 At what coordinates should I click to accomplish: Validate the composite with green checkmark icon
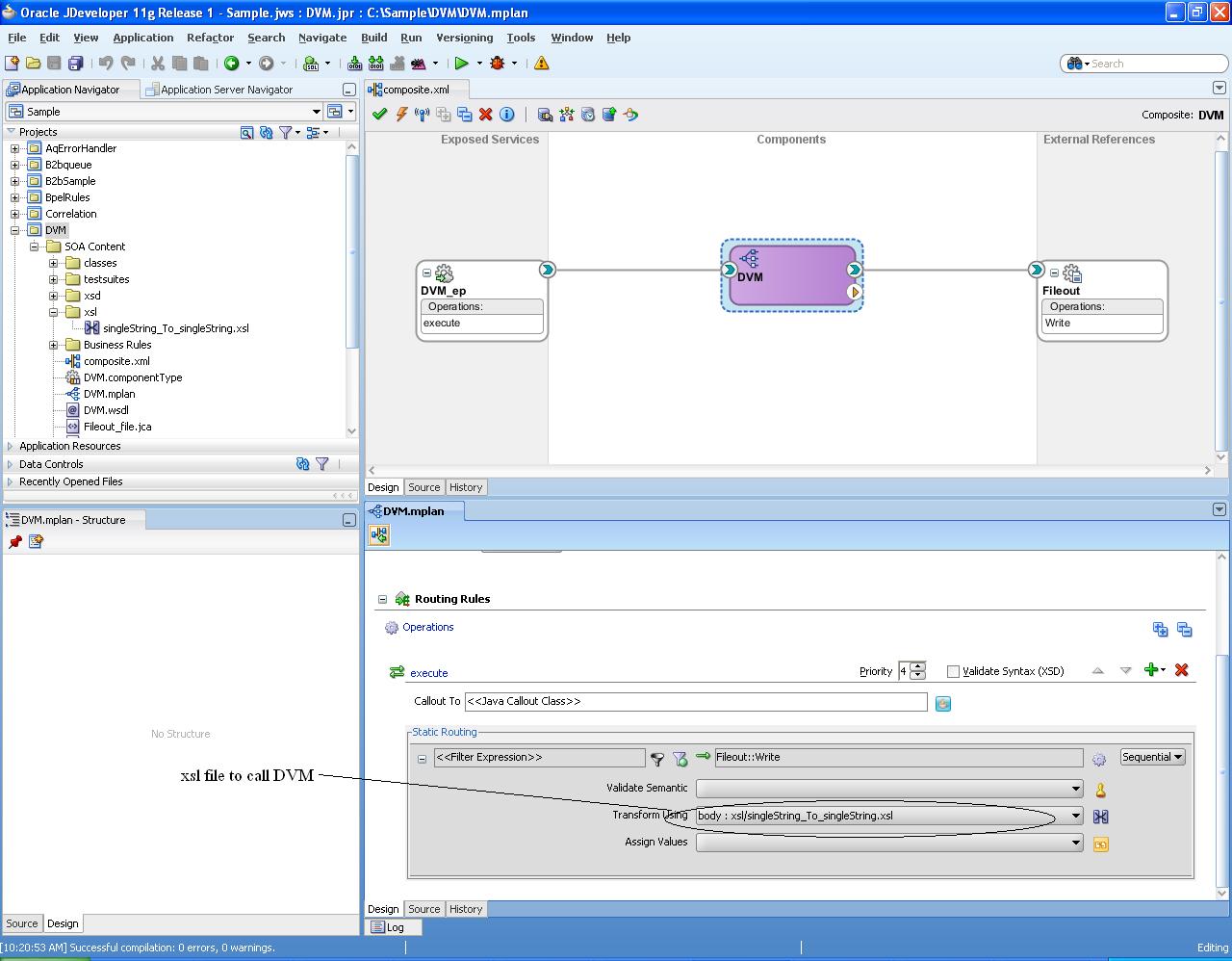[378, 114]
